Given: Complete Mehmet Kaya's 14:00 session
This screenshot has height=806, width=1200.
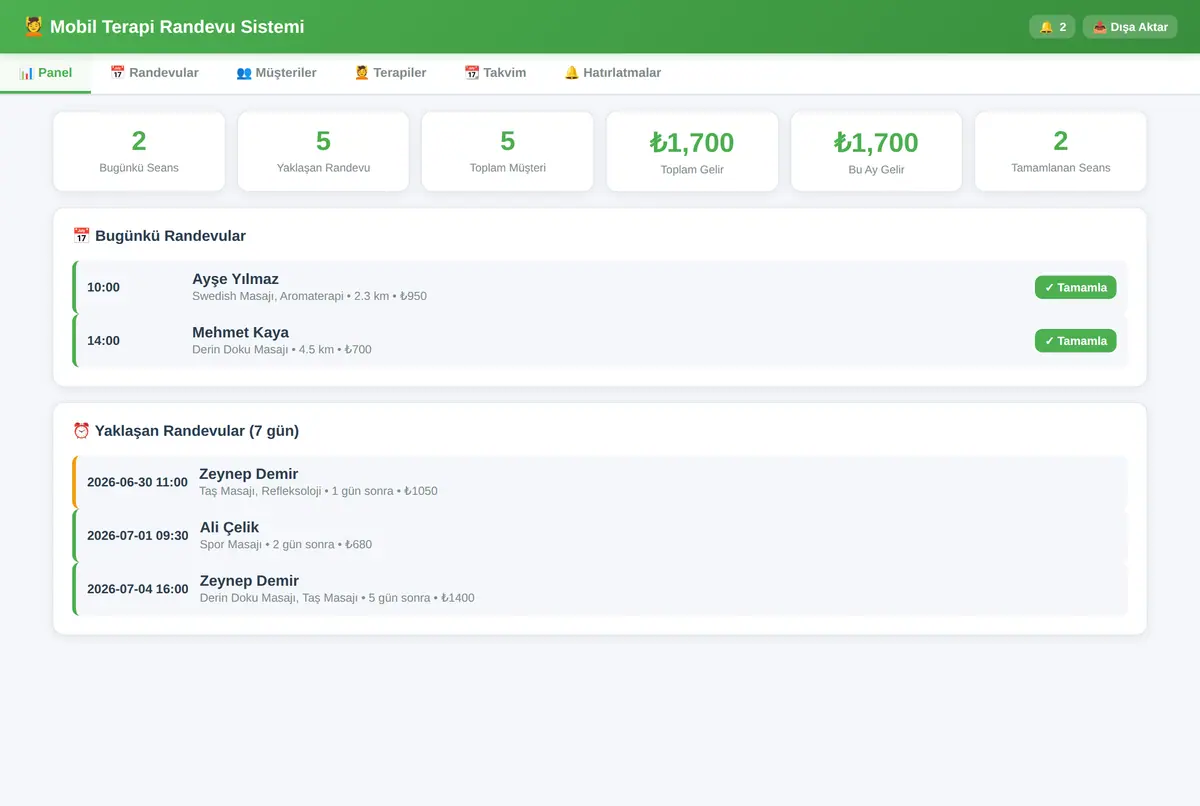Looking at the screenshot, I should [x=1075, y=341].
